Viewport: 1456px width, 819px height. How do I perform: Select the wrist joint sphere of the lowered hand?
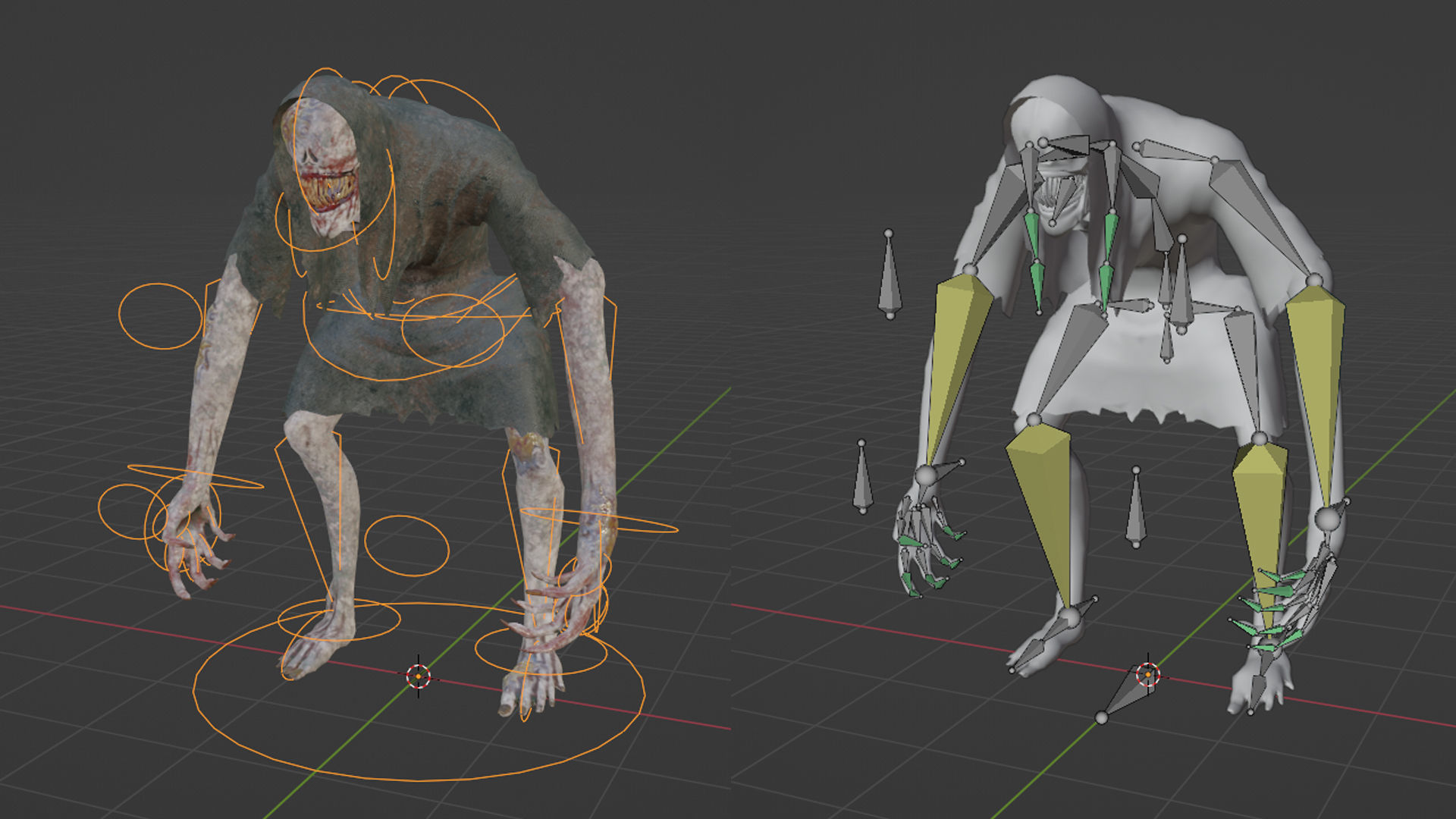[x=1327, y=519]
